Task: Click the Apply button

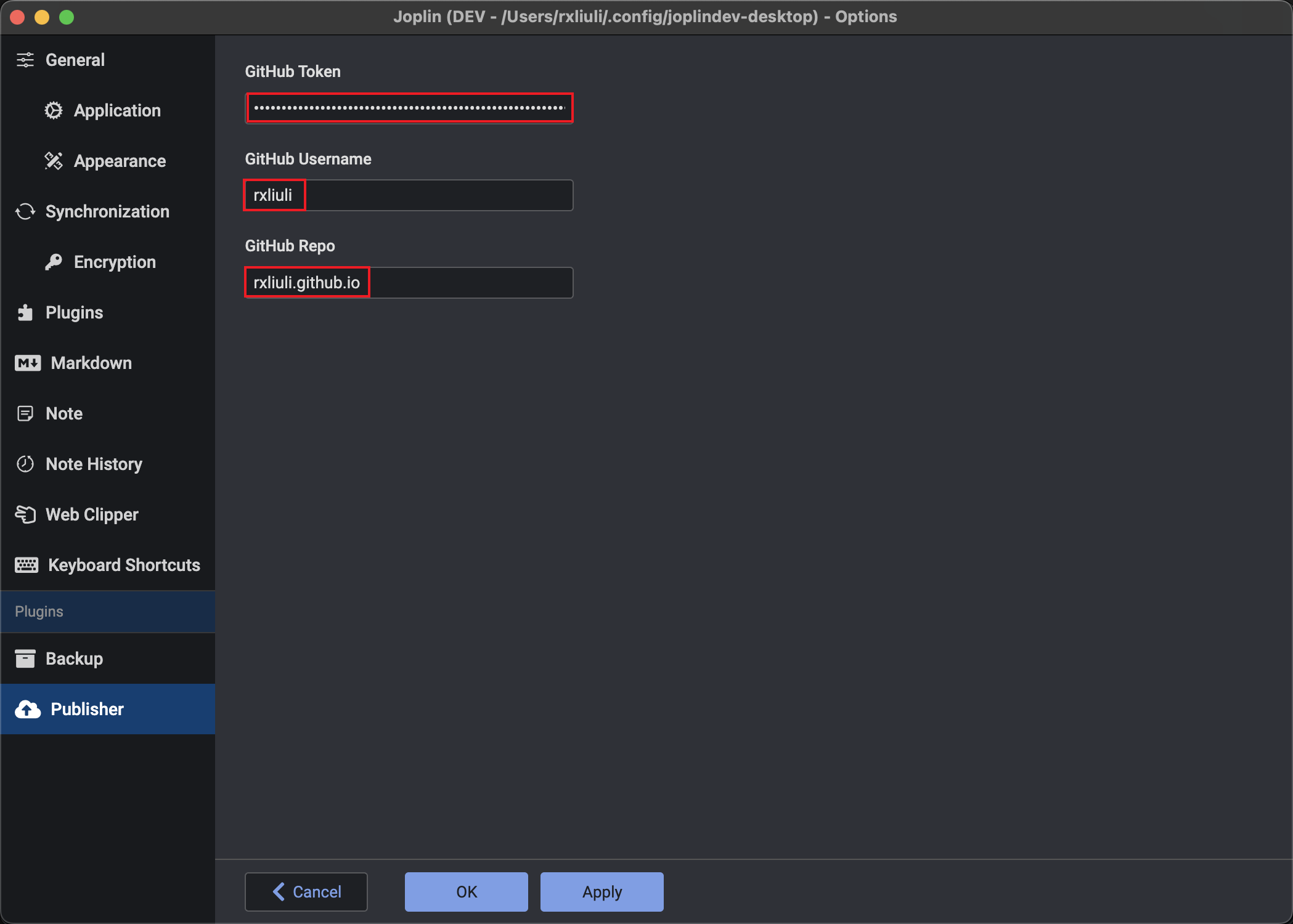Action: [601, 890]
